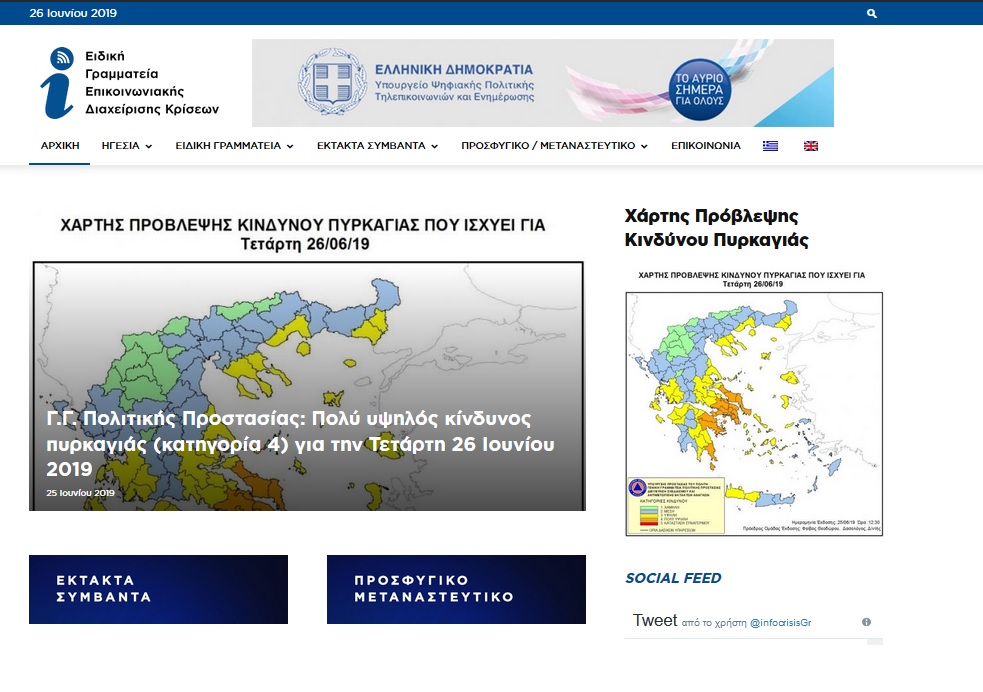Open the sidebar fire risk forecast map
Screen dimensions: 983x692
(754, 402)
